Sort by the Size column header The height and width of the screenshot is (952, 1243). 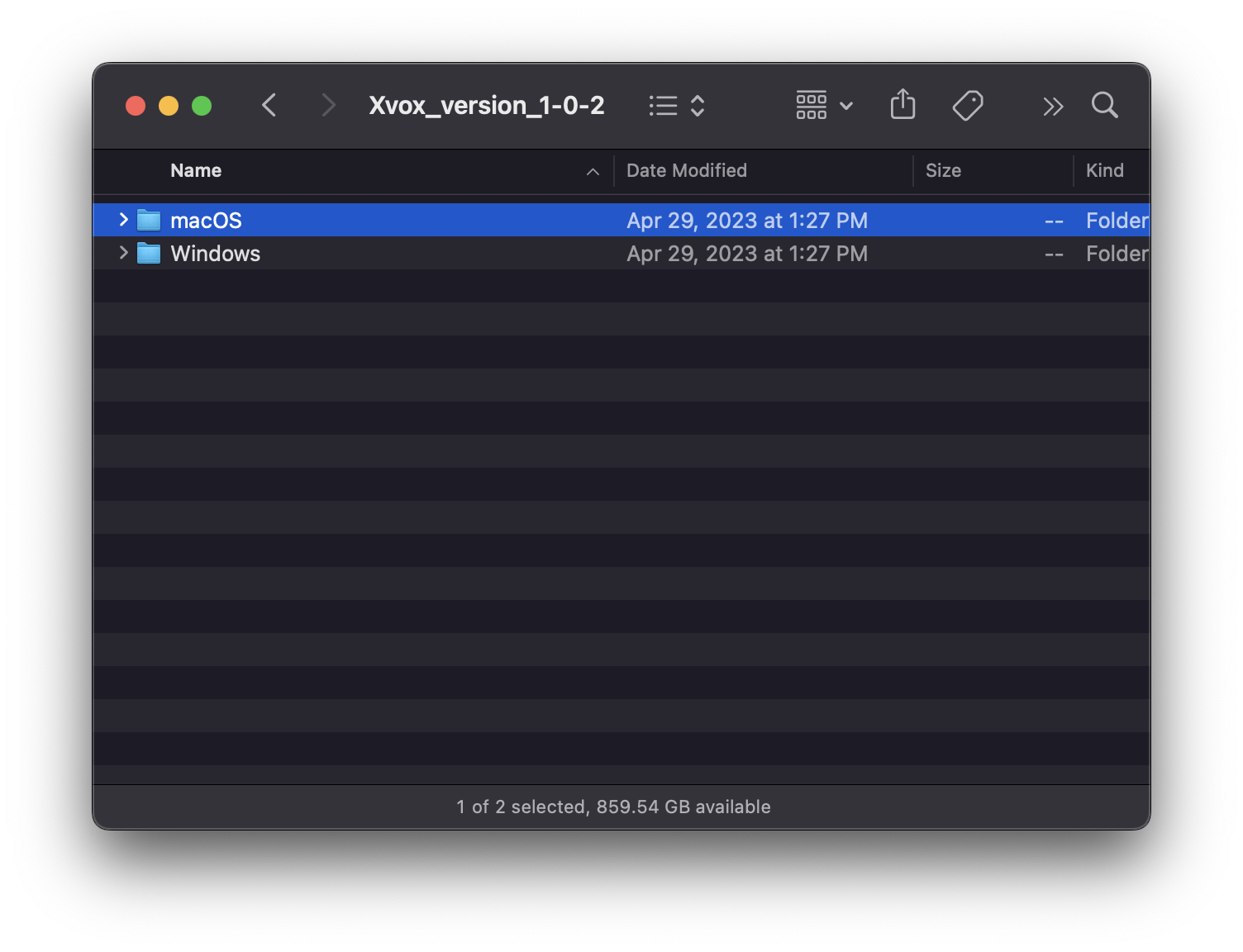[943, 170]
